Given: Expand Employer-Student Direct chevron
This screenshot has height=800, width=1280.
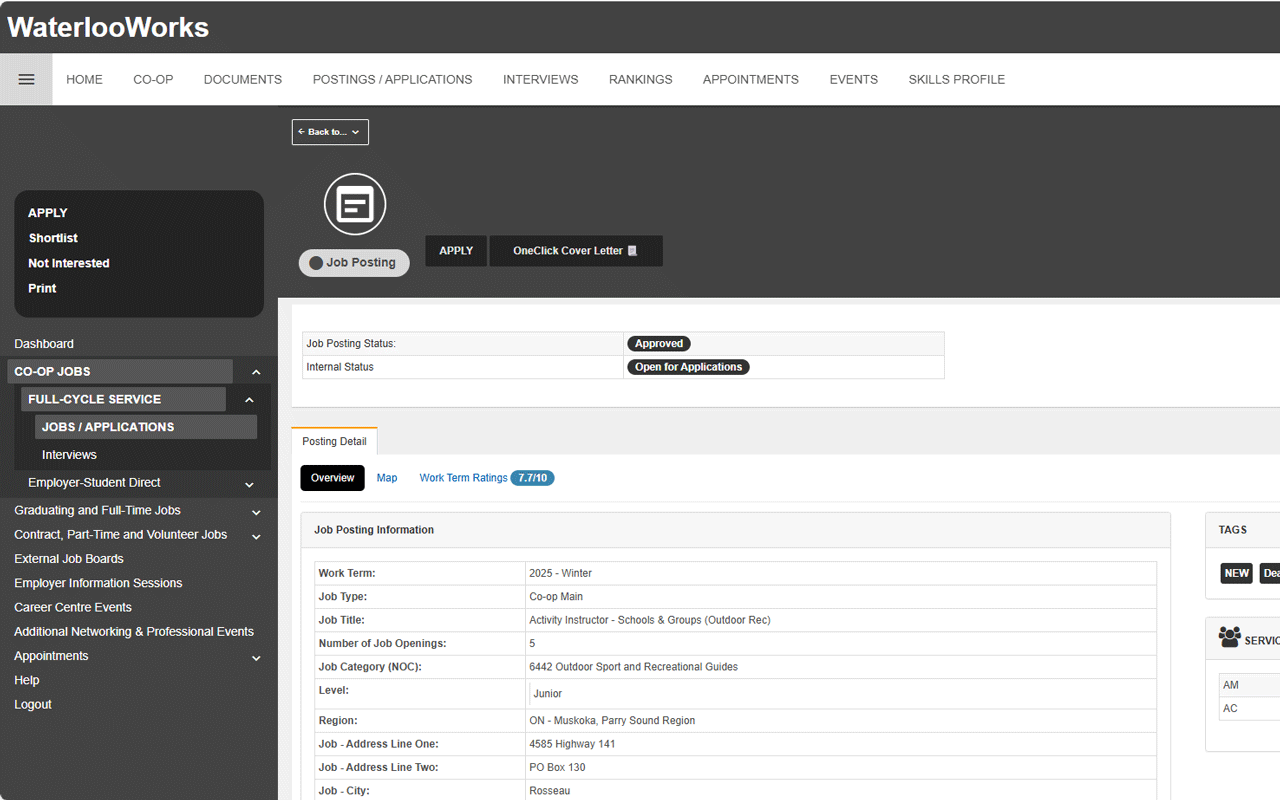Looking at the screenshot, I should [249, 484].
